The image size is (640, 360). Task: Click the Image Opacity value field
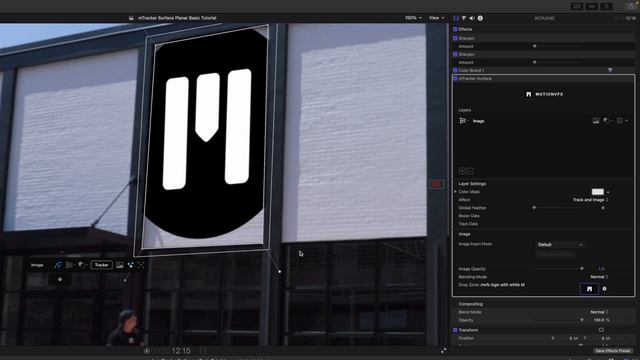point(601,269)
